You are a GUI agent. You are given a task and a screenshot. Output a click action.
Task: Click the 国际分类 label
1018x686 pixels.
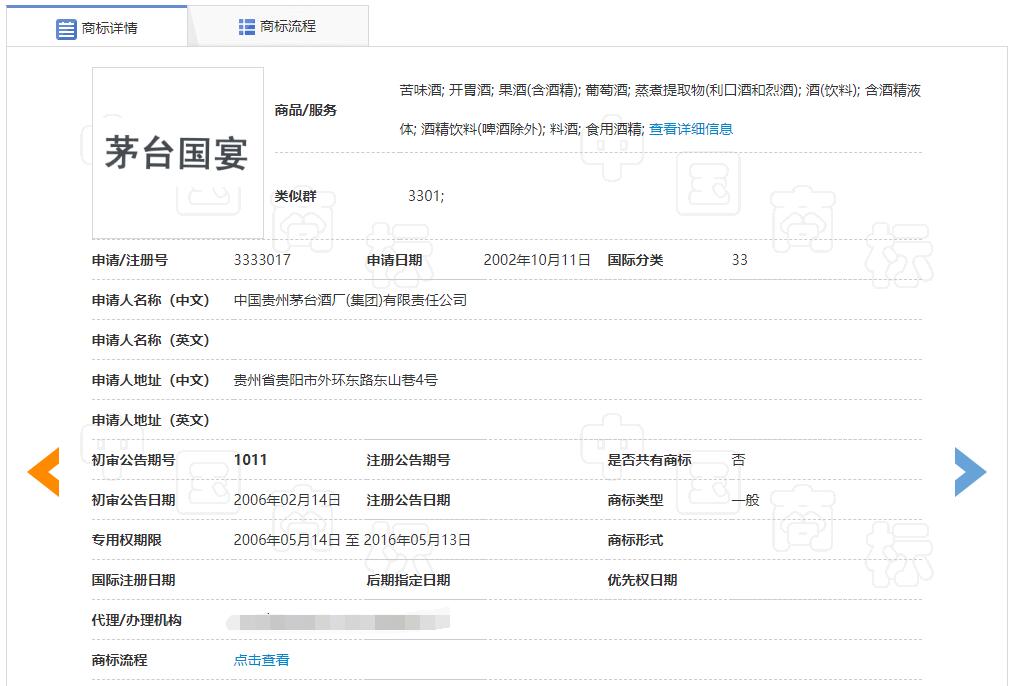635,260
